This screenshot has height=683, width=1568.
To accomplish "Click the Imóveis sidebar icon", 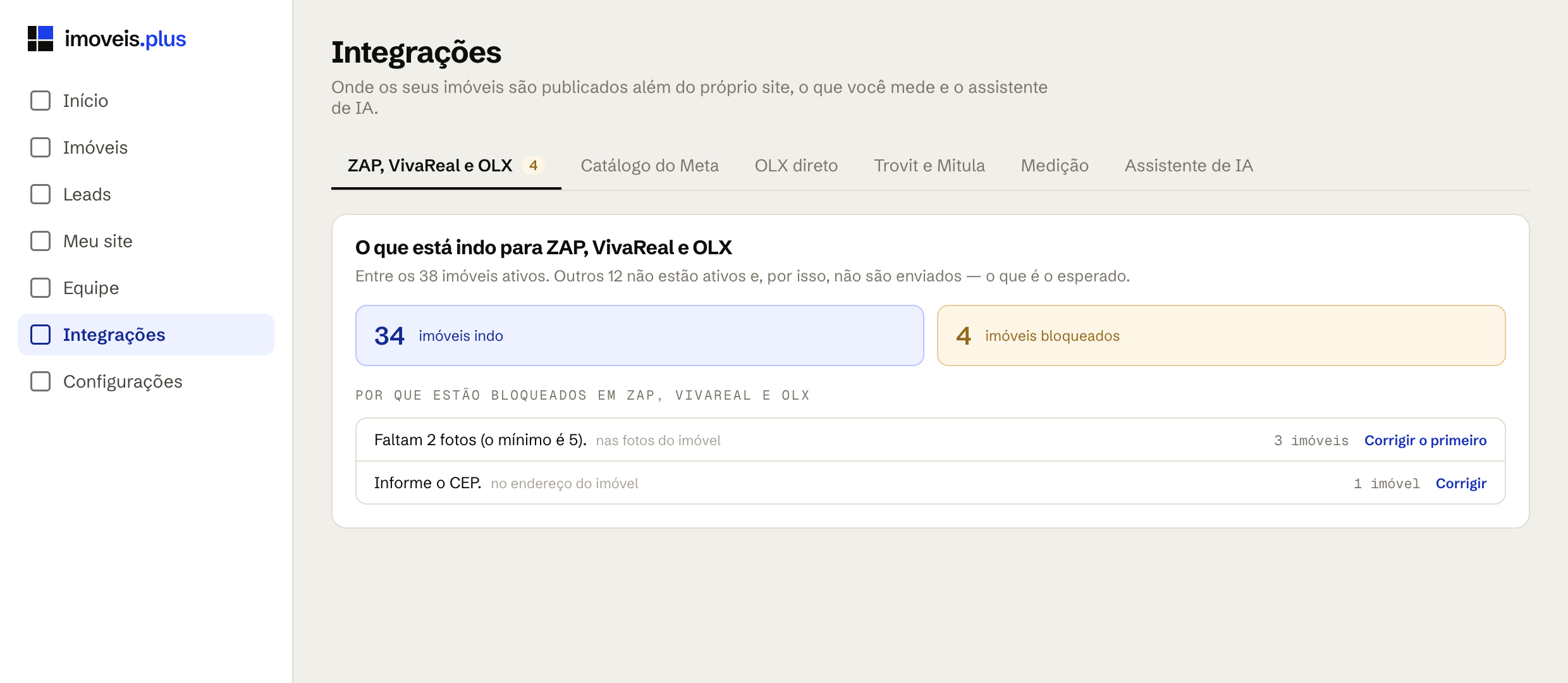I will pyautogui.click(x=40, y=147).
